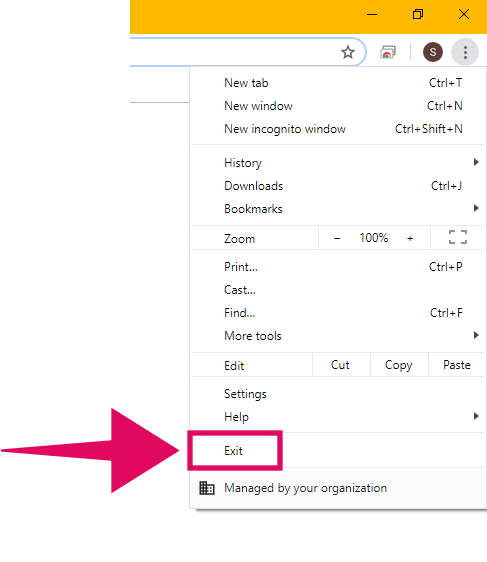Click the Cut button in Edit row
The height and width of the screenshot is (562, 487).
(340, 365)
